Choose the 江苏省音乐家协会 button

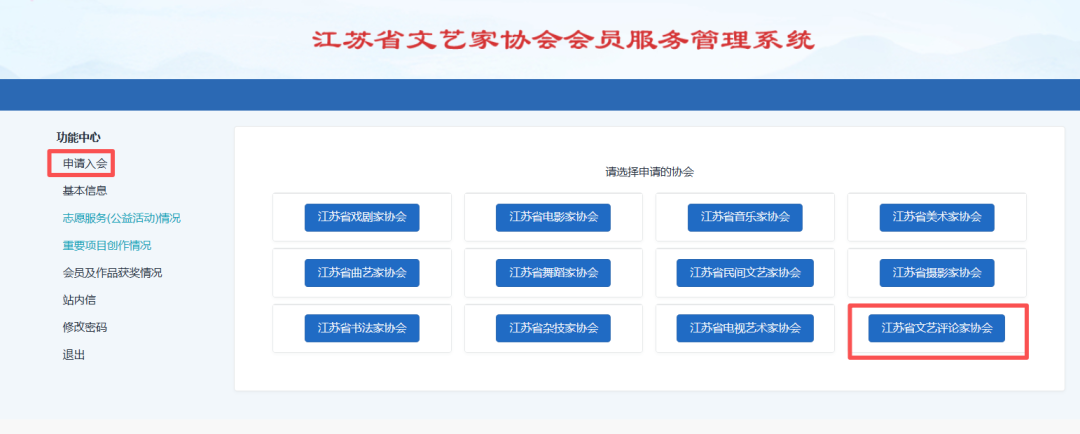point(745,217)
